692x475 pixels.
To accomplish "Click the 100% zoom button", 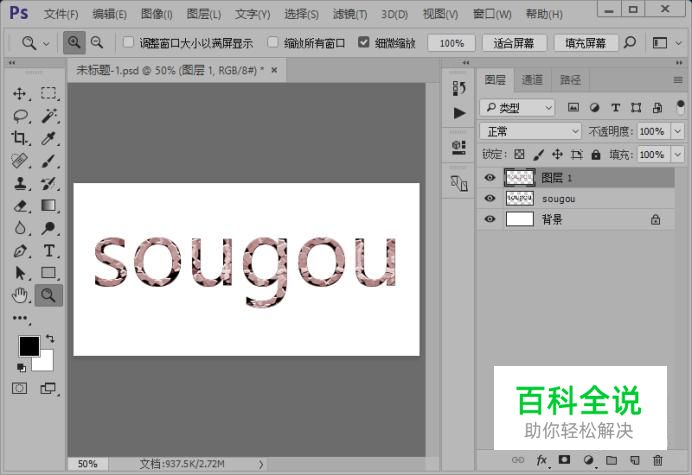I will coord(451,43).
